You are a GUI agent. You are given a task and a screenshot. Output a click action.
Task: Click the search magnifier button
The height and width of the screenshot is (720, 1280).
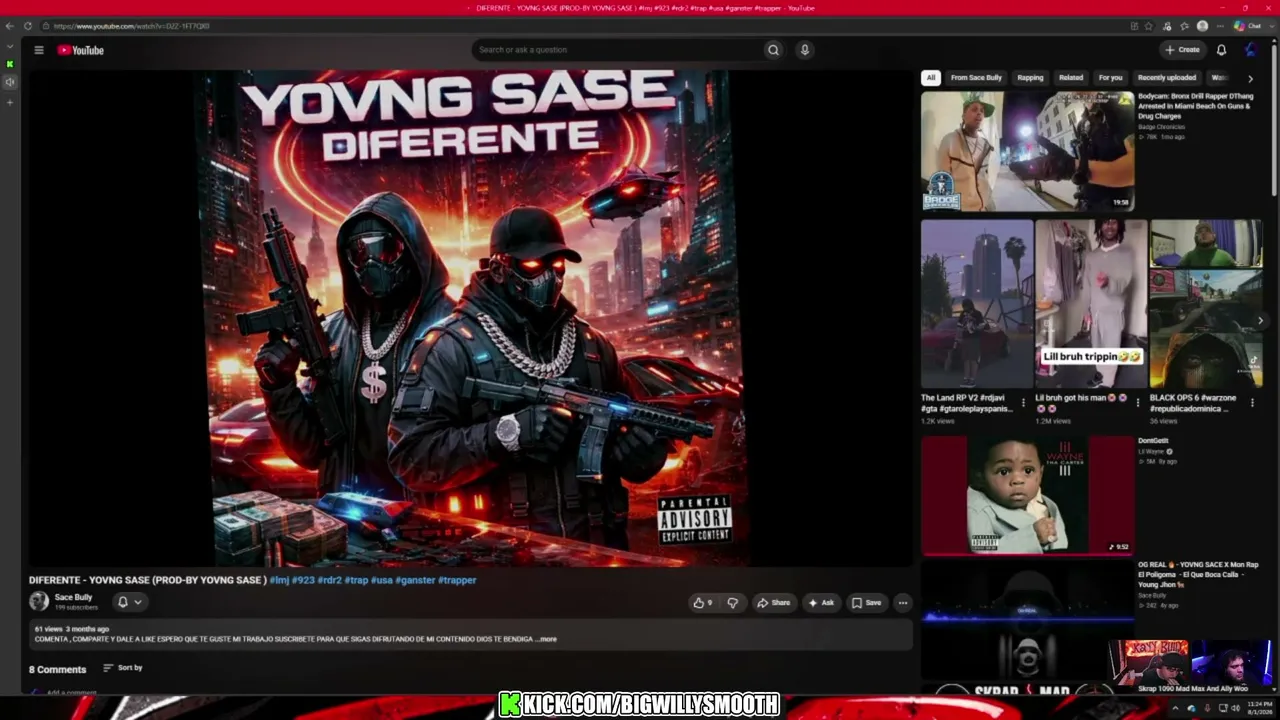[x=773, y=50]
